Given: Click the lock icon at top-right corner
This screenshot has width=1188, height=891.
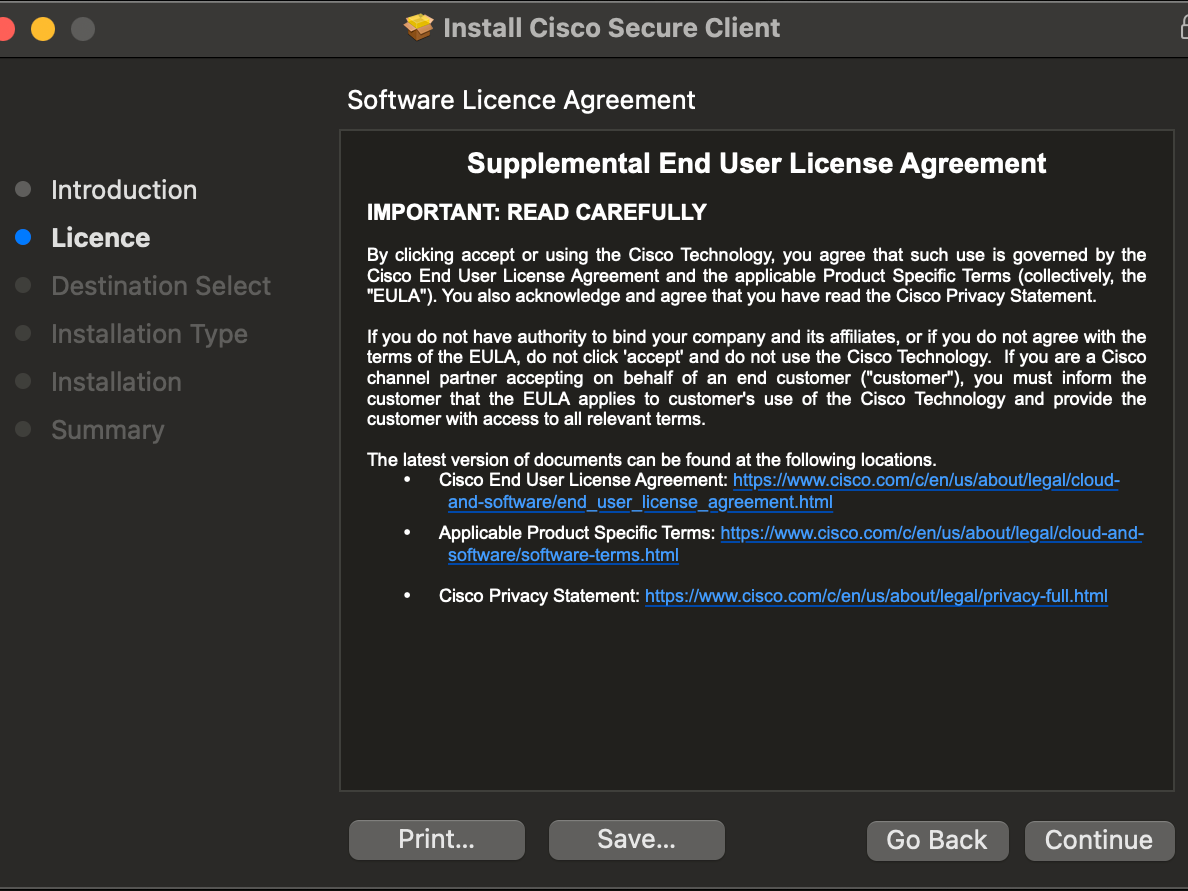Looking at the screenshot, I should click(x=1182, y=28).
